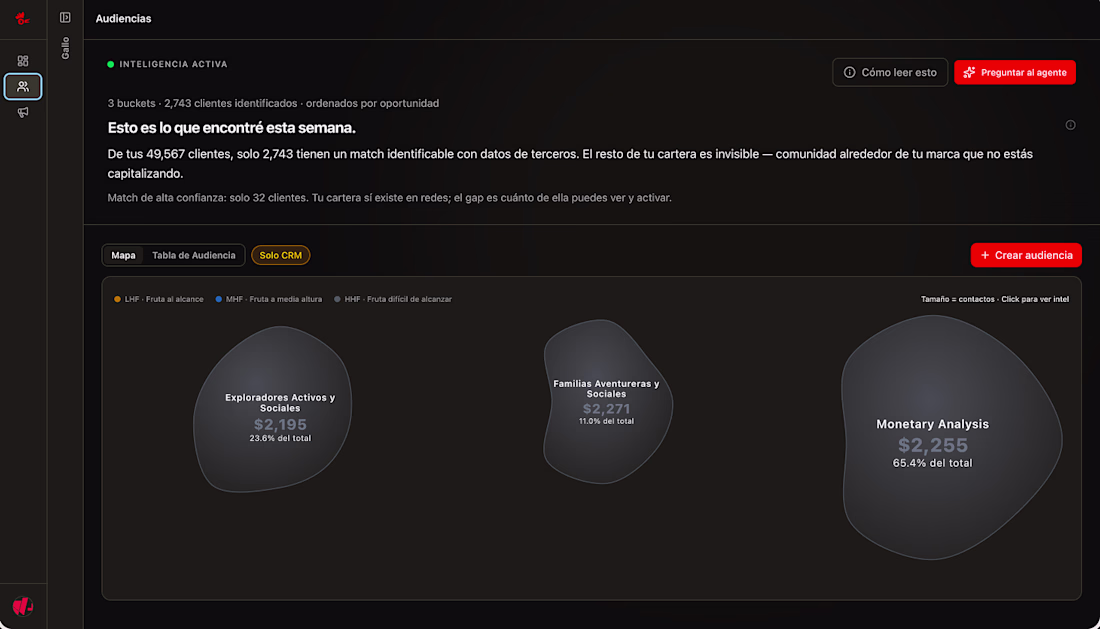Screen dimensions: 1100x629
Task: Click the Cómo leer esto button
Action: click(x=890, y=72)
